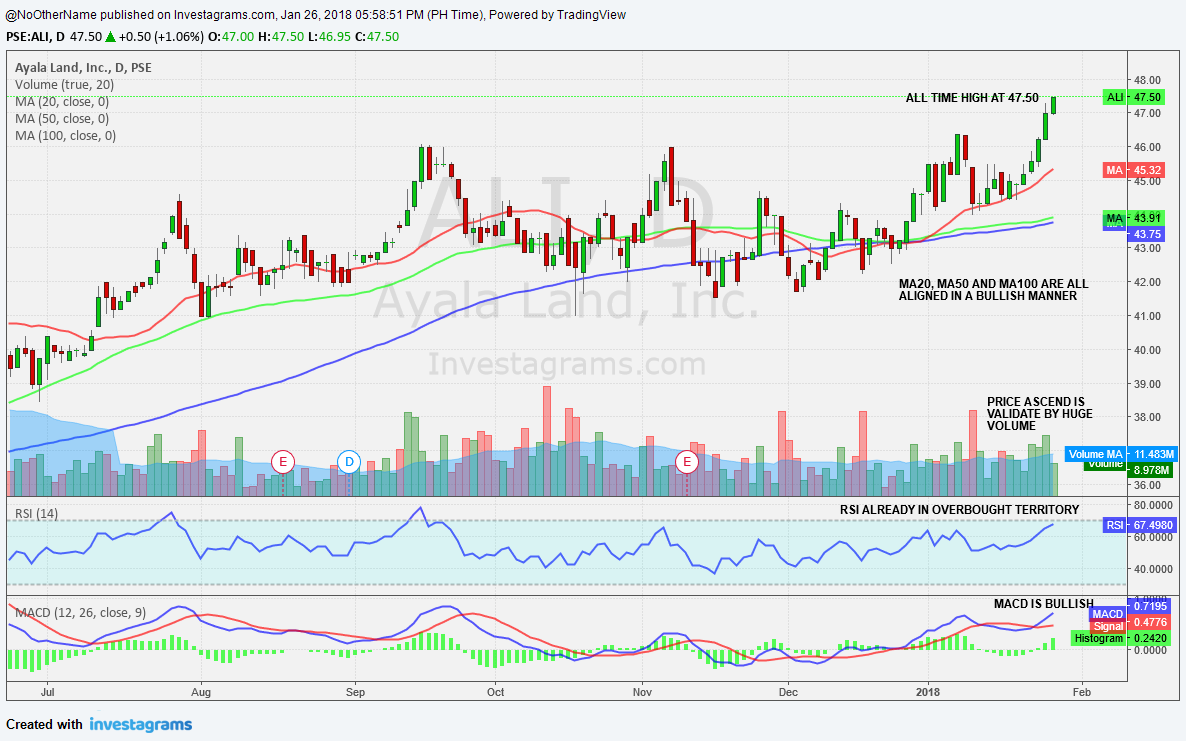This screenshot has height=741, width=1186.
Task: Click the 0.0000 MACD axis label
Action: coord(1150,650)
